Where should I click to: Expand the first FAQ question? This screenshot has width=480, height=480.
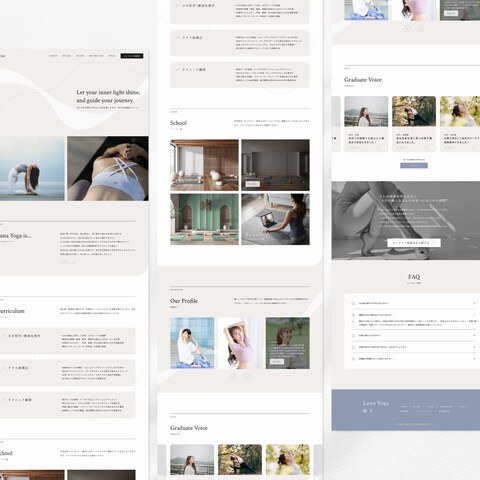[414, 303]
